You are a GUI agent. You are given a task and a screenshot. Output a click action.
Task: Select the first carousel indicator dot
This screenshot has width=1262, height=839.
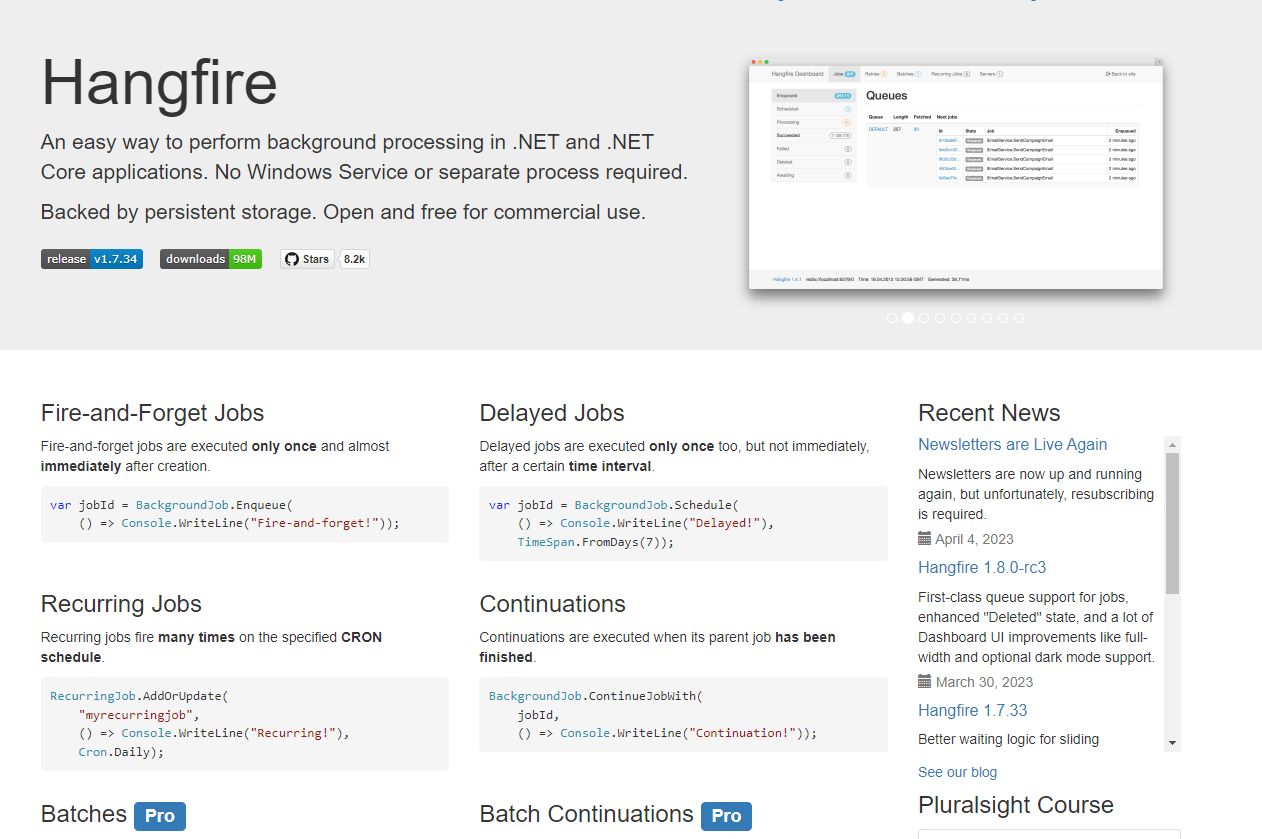892,318
